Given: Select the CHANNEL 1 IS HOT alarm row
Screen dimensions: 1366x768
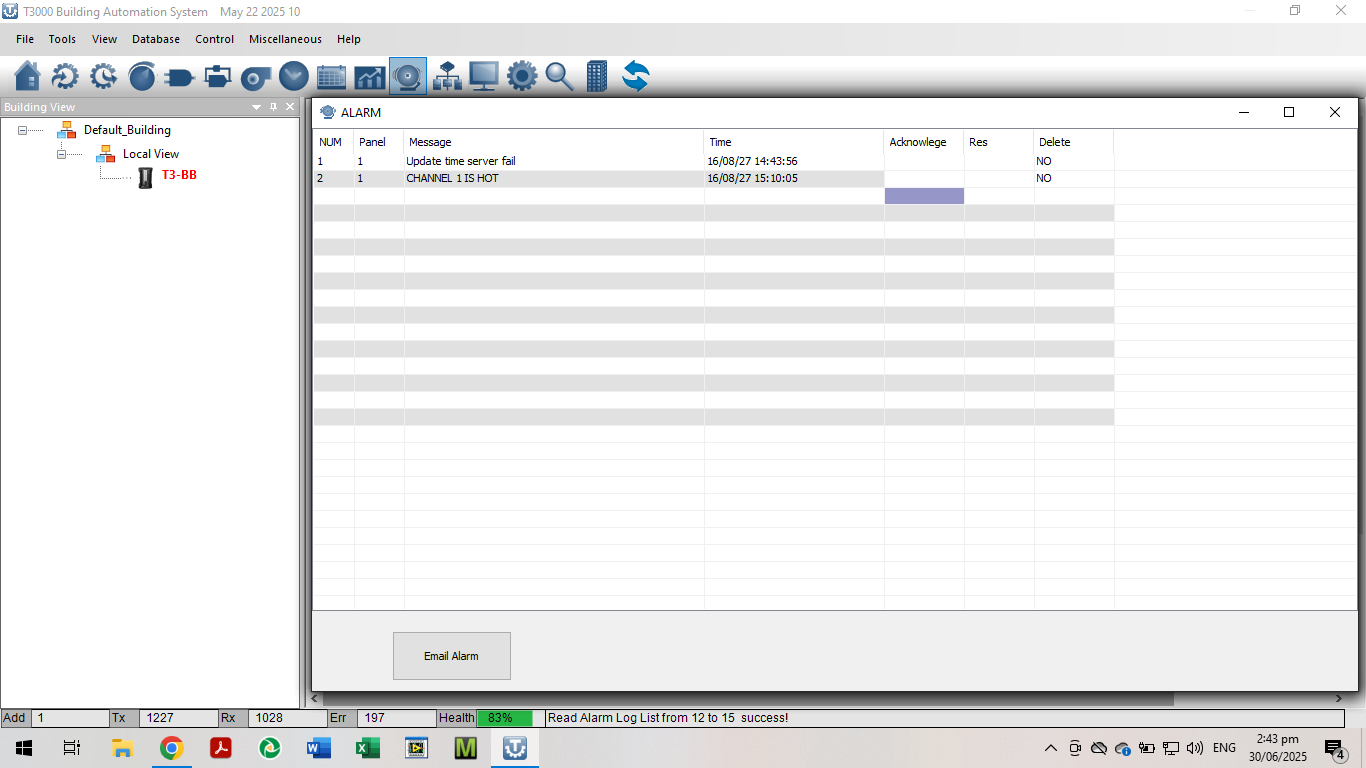Looking at the screenshot, I should pos(452,178).
